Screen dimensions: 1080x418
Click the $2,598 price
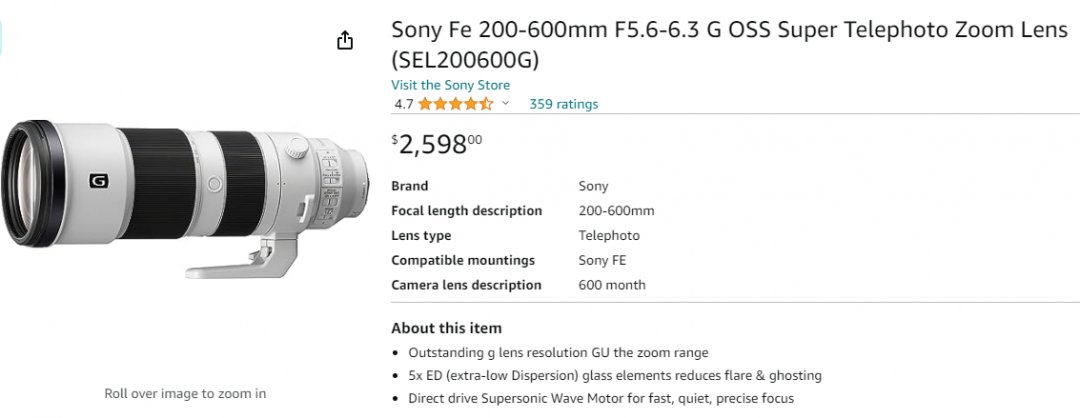tap(437, 143)
